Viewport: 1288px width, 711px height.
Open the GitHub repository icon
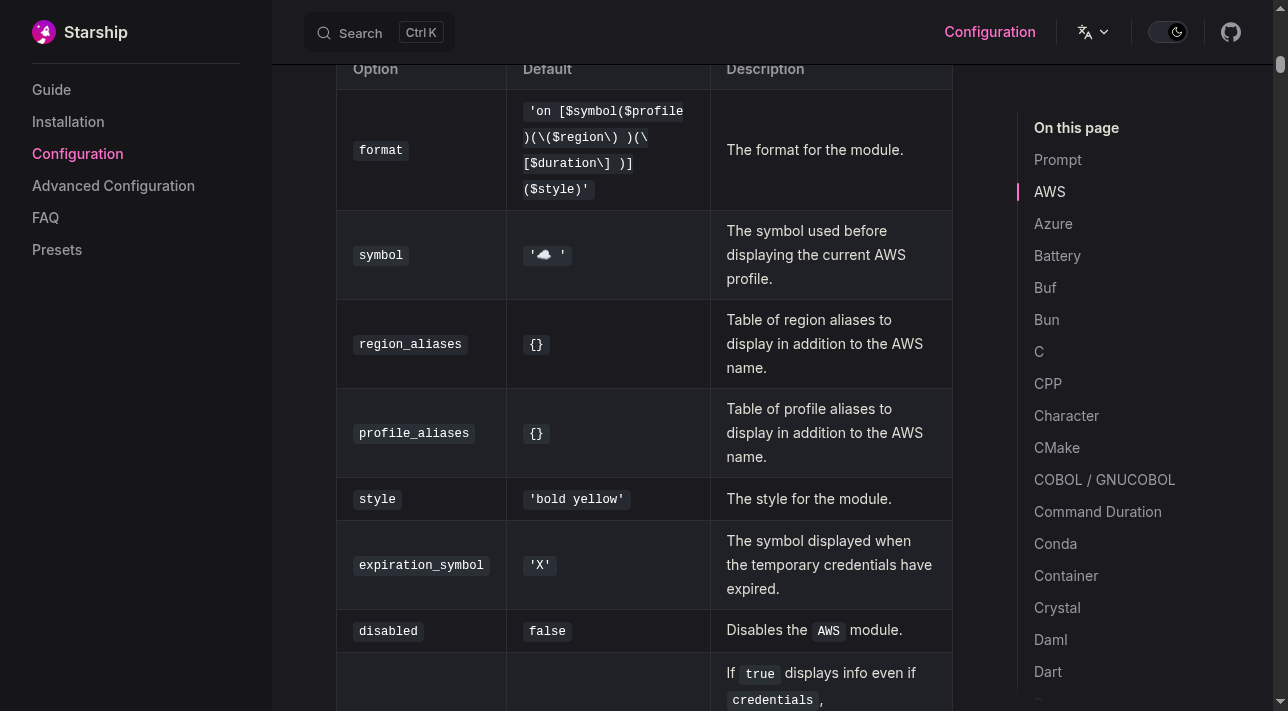pos(1231,32)
